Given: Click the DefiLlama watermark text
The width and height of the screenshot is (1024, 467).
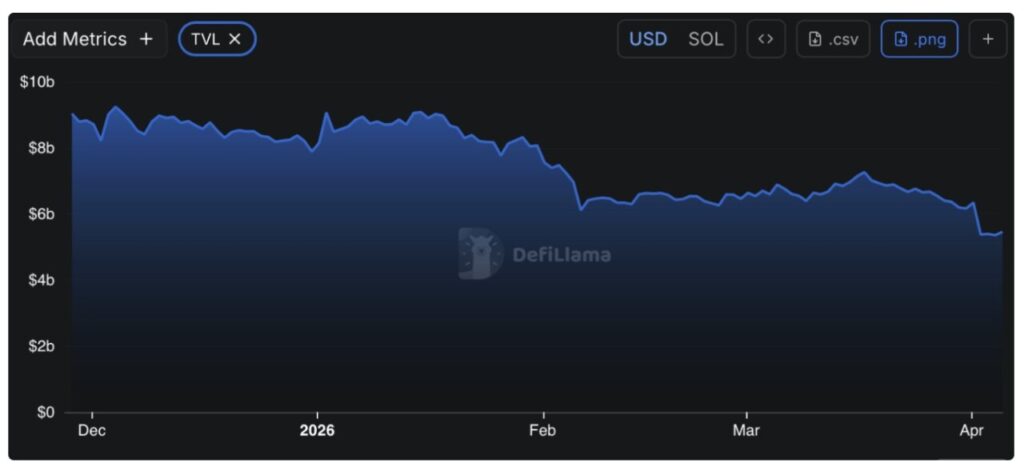Looking at the screenshot, I should pyautogui.click(x=561, y=254).
